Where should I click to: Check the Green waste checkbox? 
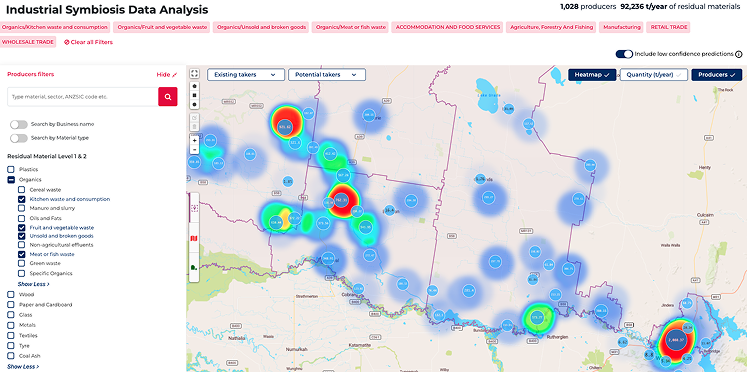pyautogui.click(x=21, y=263)
